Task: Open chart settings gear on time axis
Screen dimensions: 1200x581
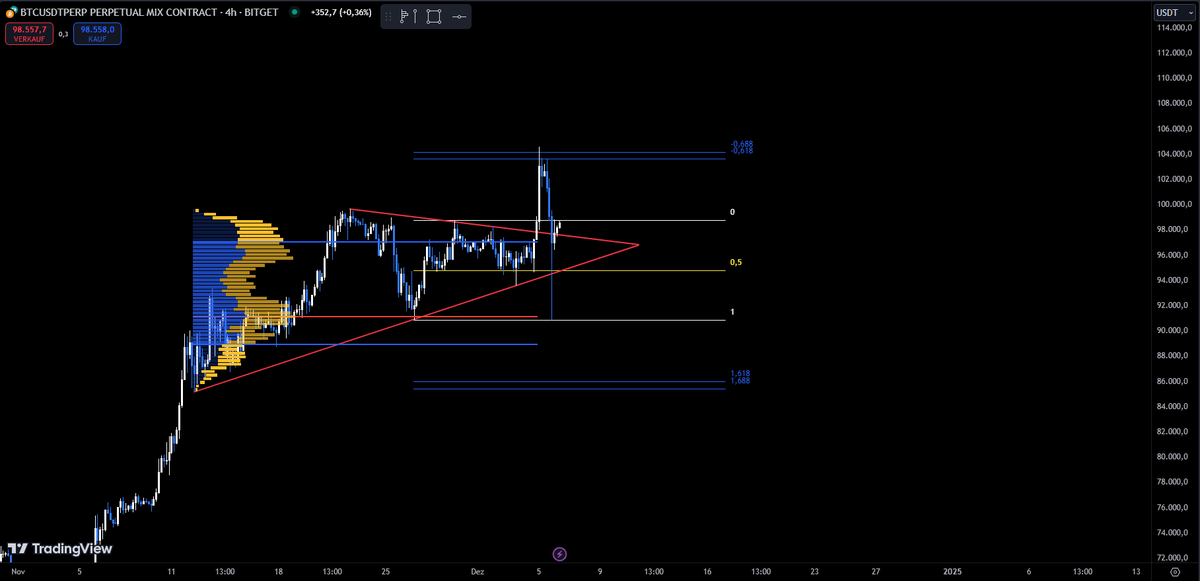Action: point(1173,571)
